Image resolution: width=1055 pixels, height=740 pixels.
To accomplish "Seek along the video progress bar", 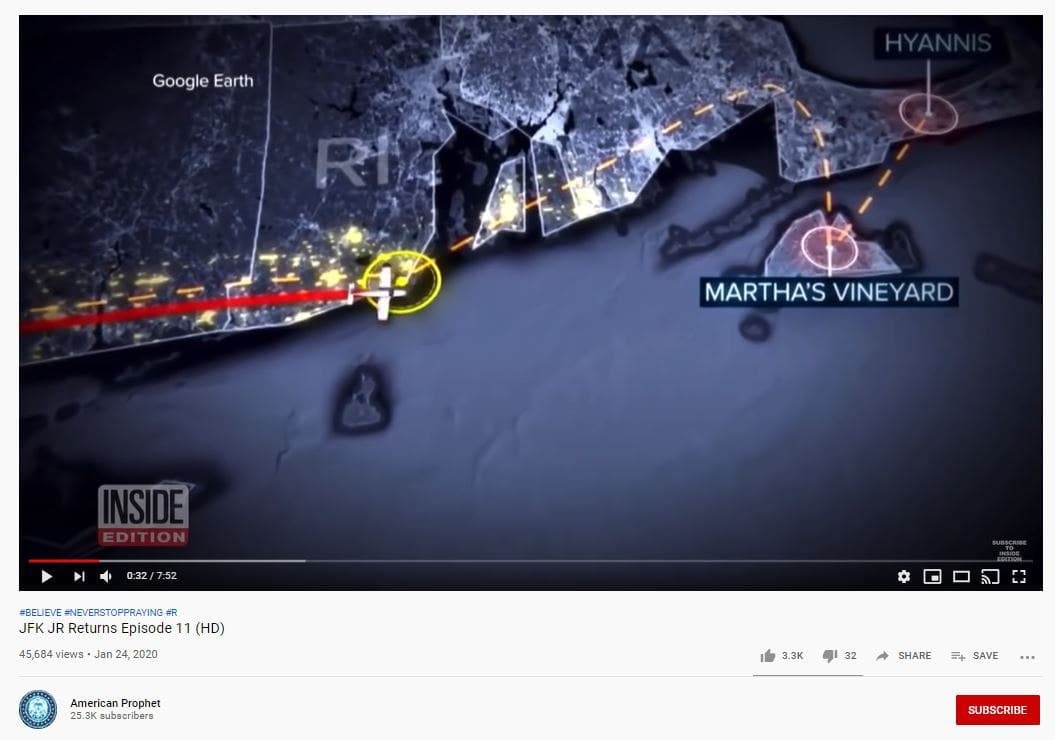I will coord(530,560).
